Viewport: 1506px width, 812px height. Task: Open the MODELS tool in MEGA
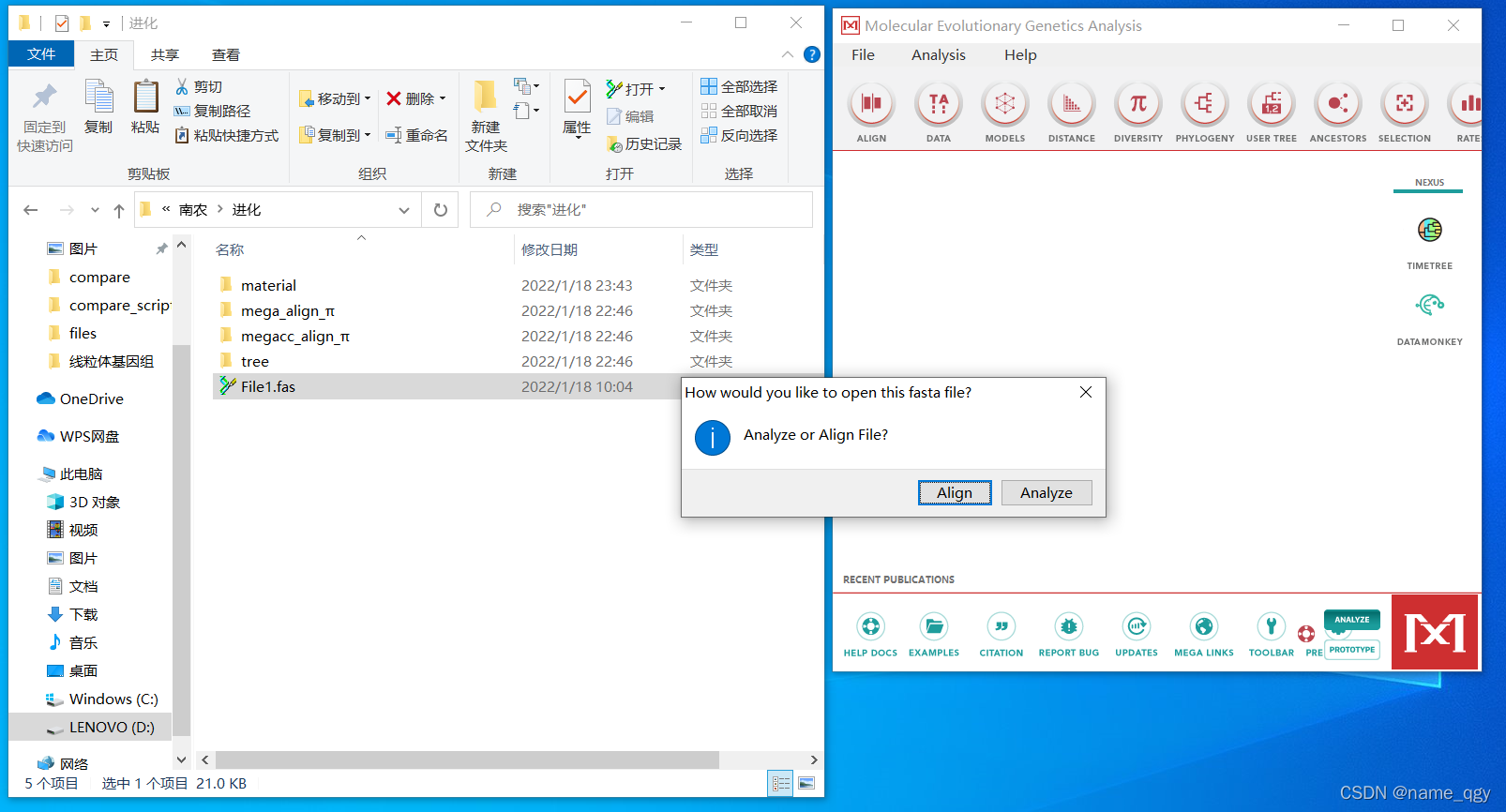(x=1005, y=104)
